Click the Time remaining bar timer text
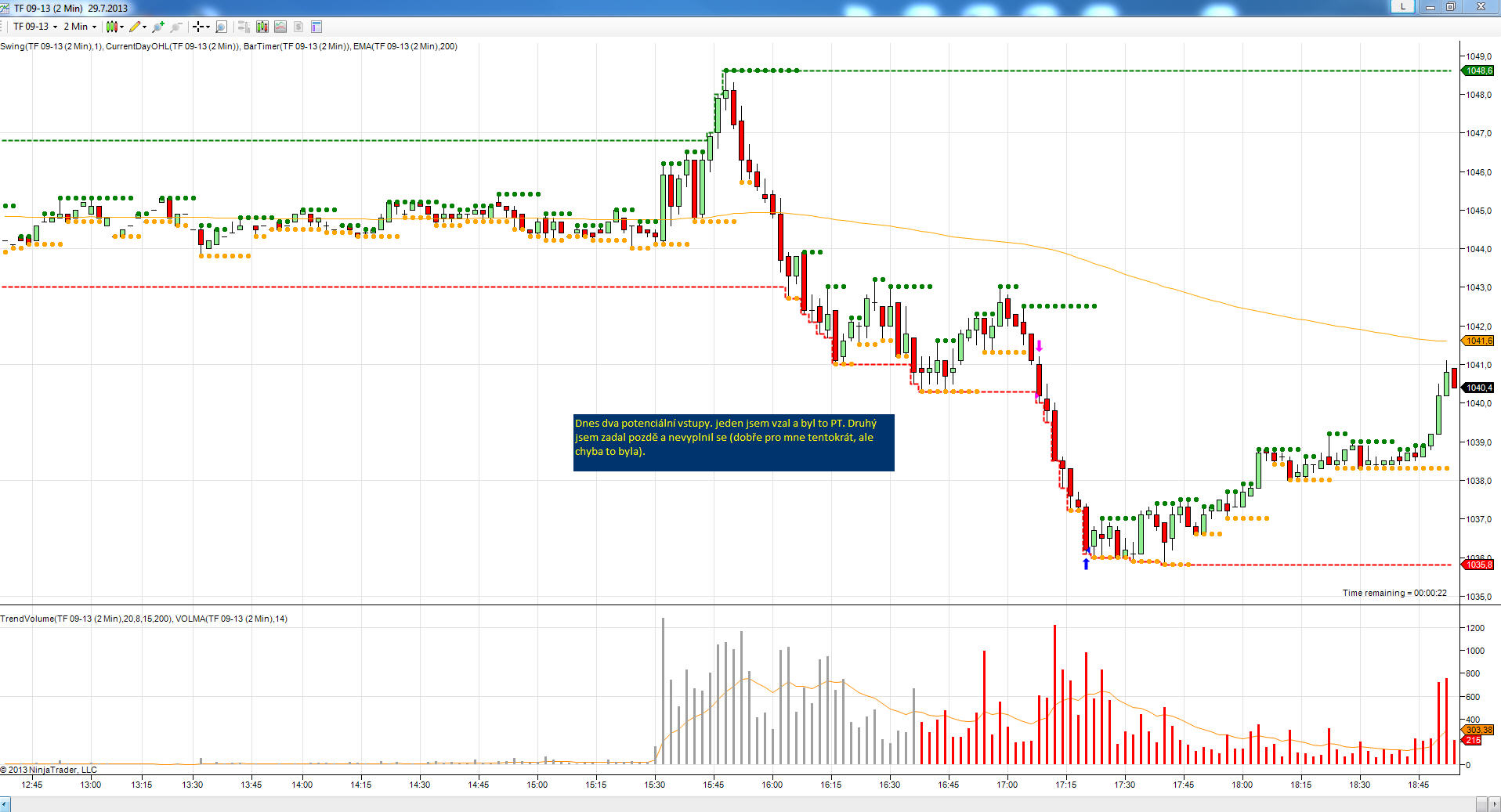The image size is (1501, 812). (1394, 593)
